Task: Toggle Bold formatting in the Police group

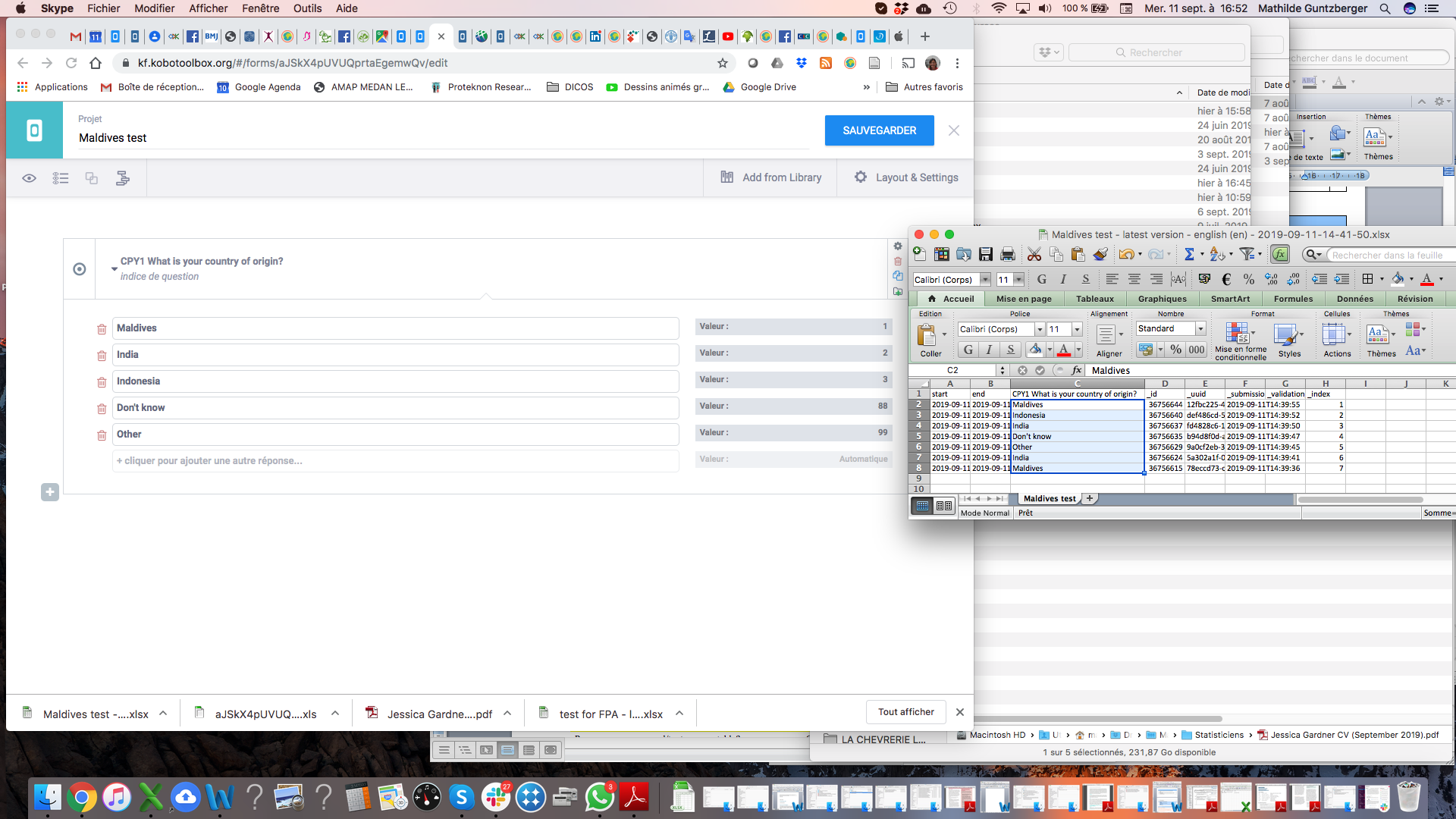Action: [968, 350]
